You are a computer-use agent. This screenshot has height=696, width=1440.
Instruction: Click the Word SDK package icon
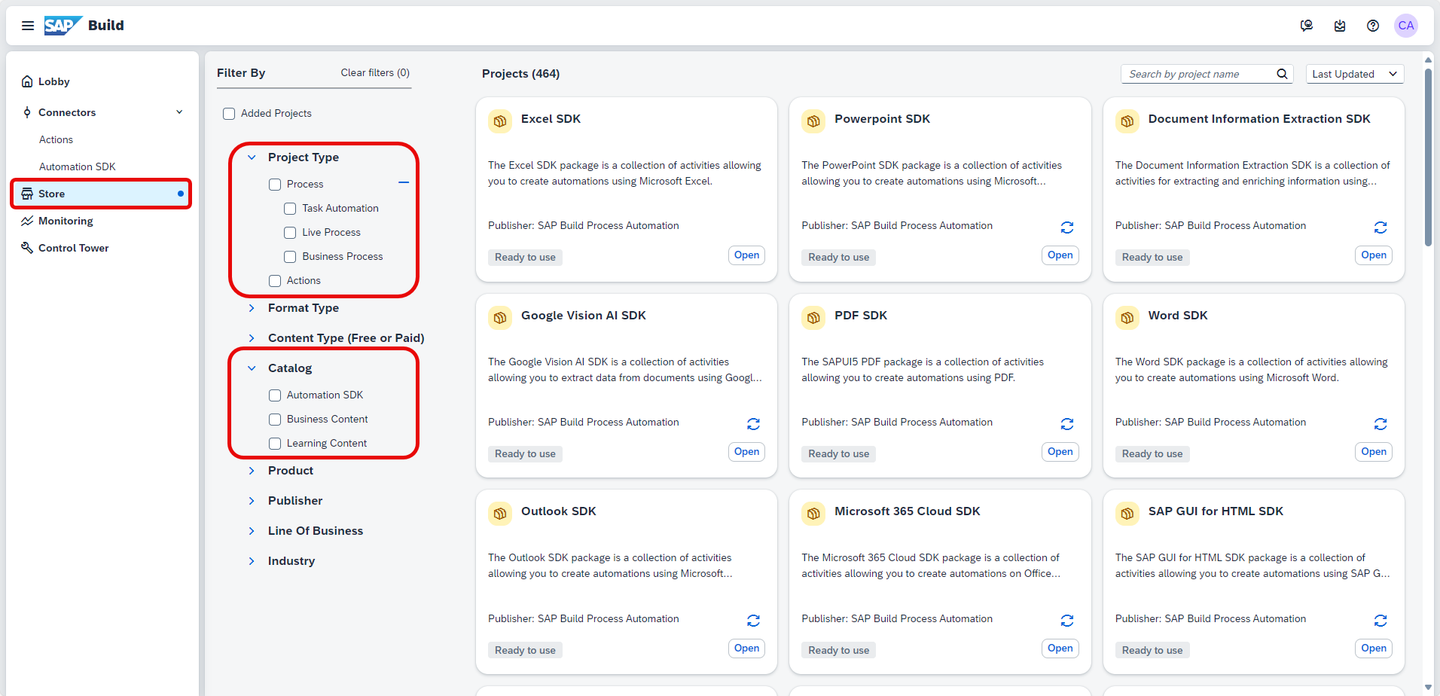point(1128,318)
